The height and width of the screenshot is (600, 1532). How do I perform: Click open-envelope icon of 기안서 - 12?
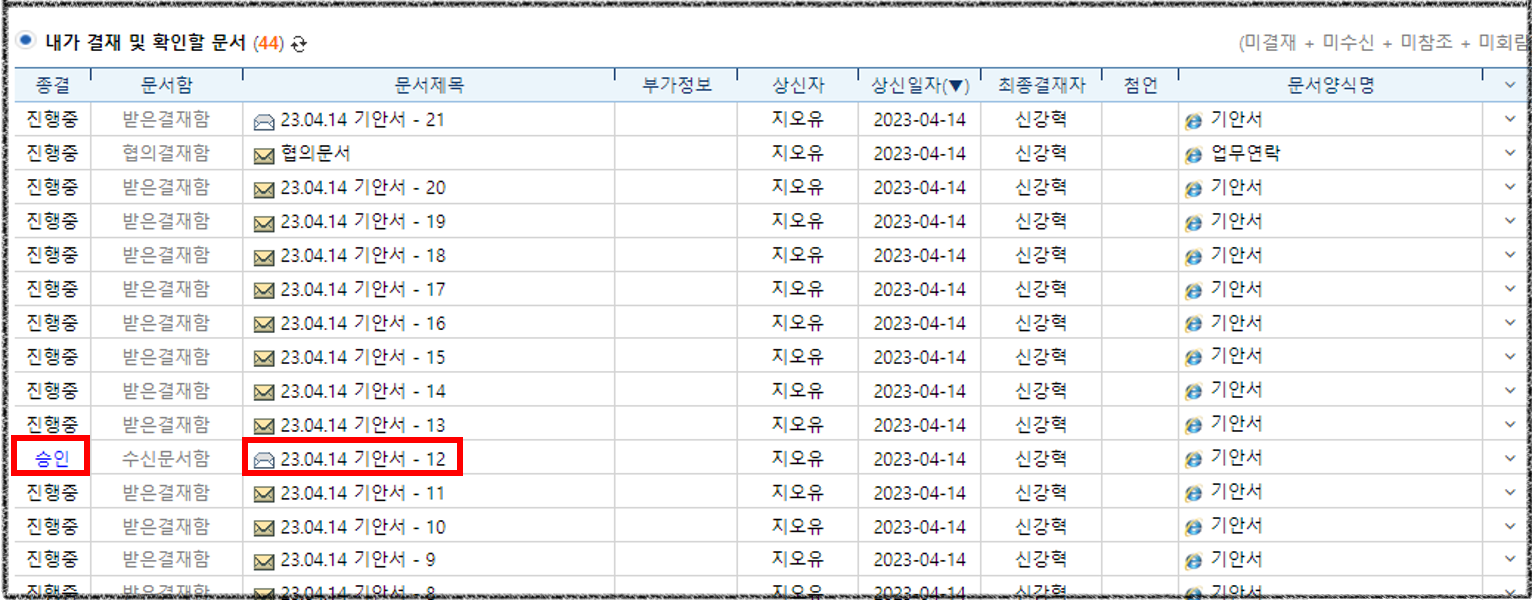[264, 460]
